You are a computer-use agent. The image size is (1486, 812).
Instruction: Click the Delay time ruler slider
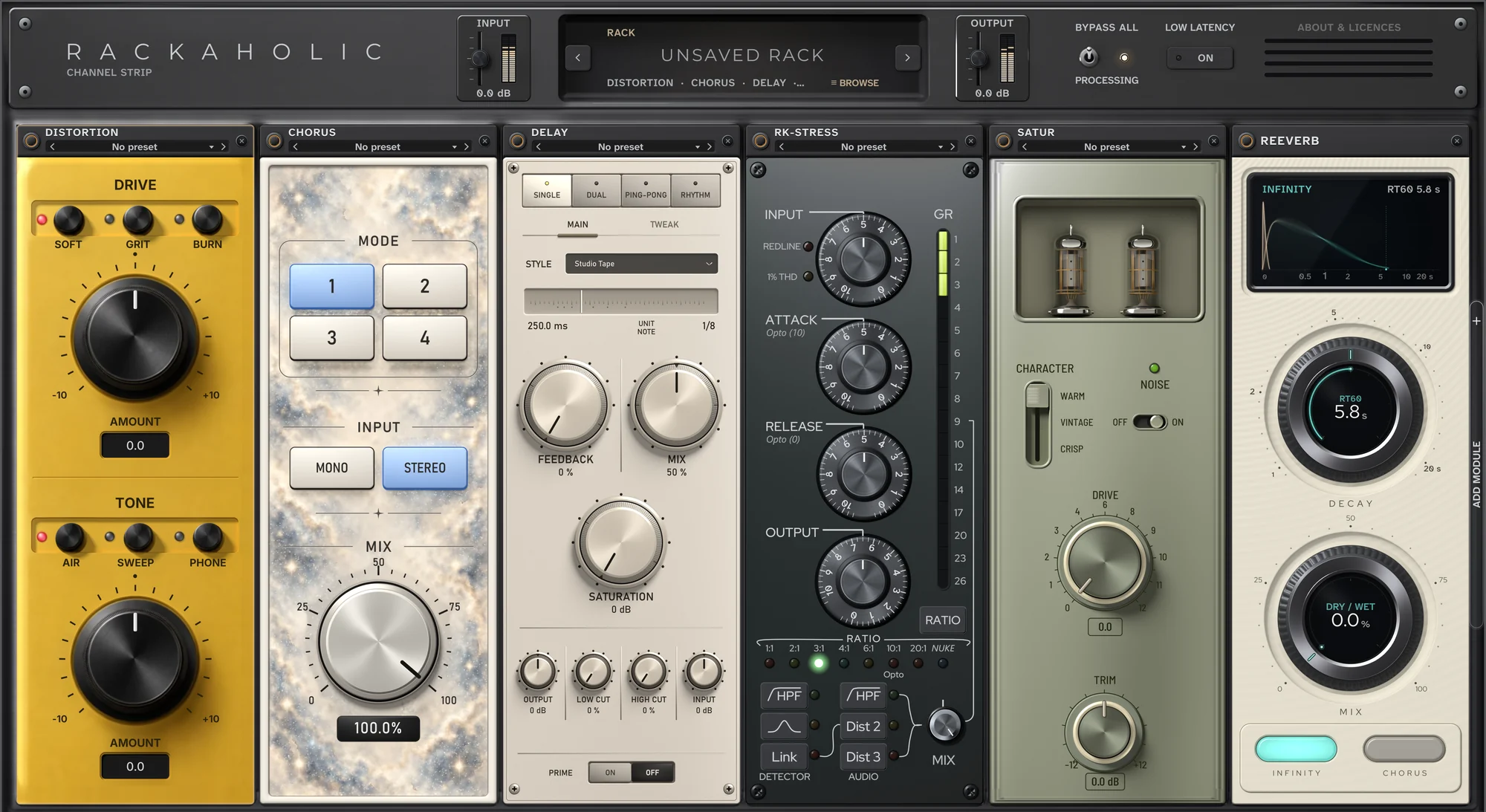click(x=621, y=302)
